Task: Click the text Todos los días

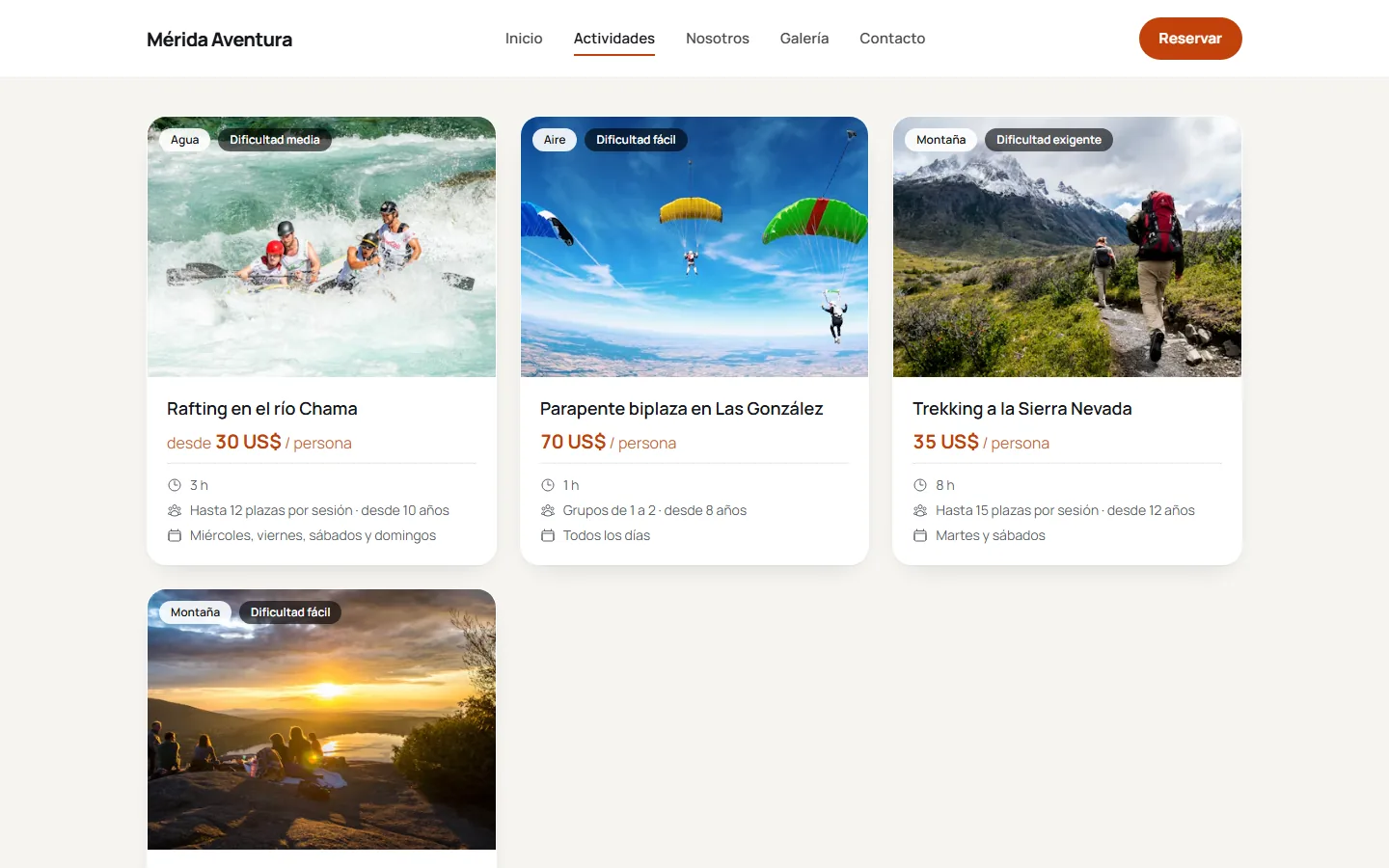Action: (x=607, y=535)
